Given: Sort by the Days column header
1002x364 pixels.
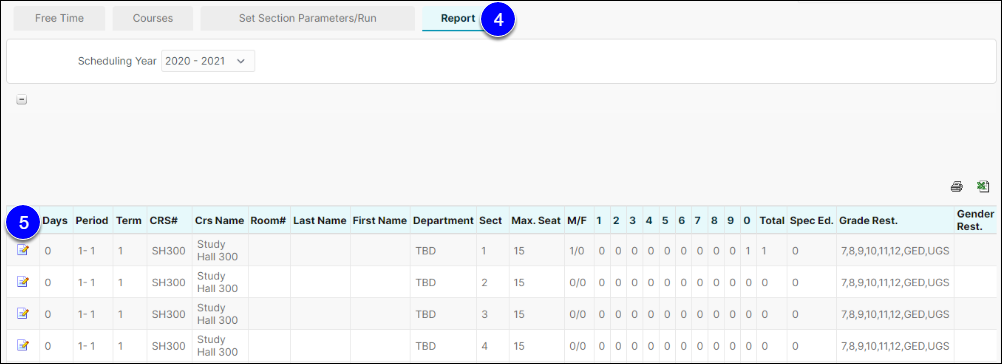Looking at the screenshot, I should pyautogui.click(x=55, y=220).
